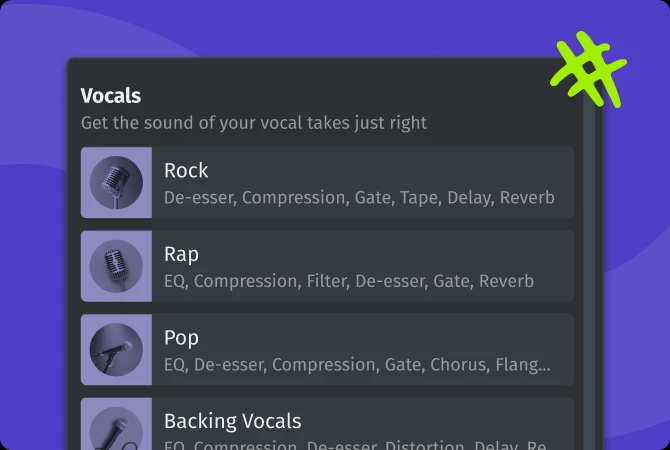Click blank area right of Pop title

(x=400, y=338)
